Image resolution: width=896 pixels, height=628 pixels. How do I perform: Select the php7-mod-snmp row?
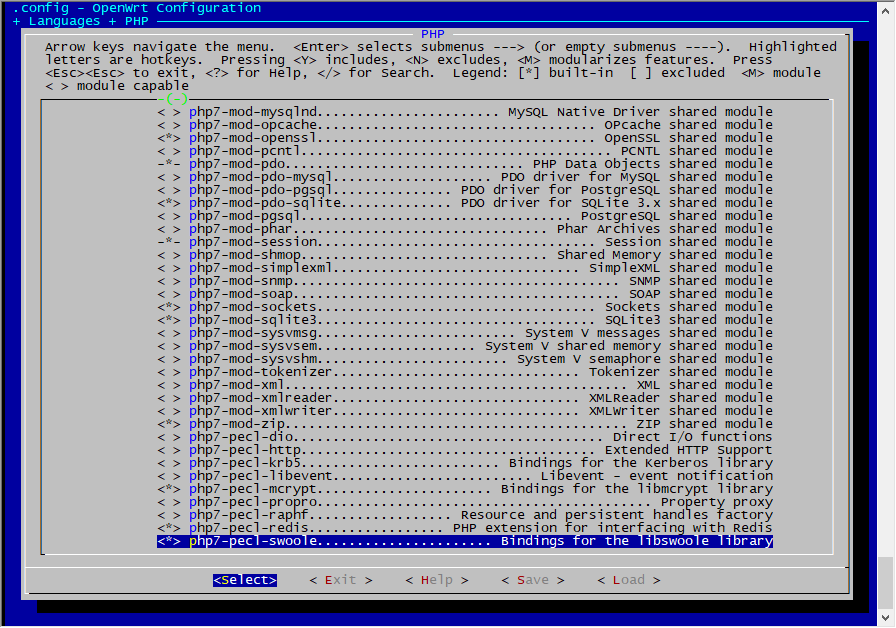(465, 281)
